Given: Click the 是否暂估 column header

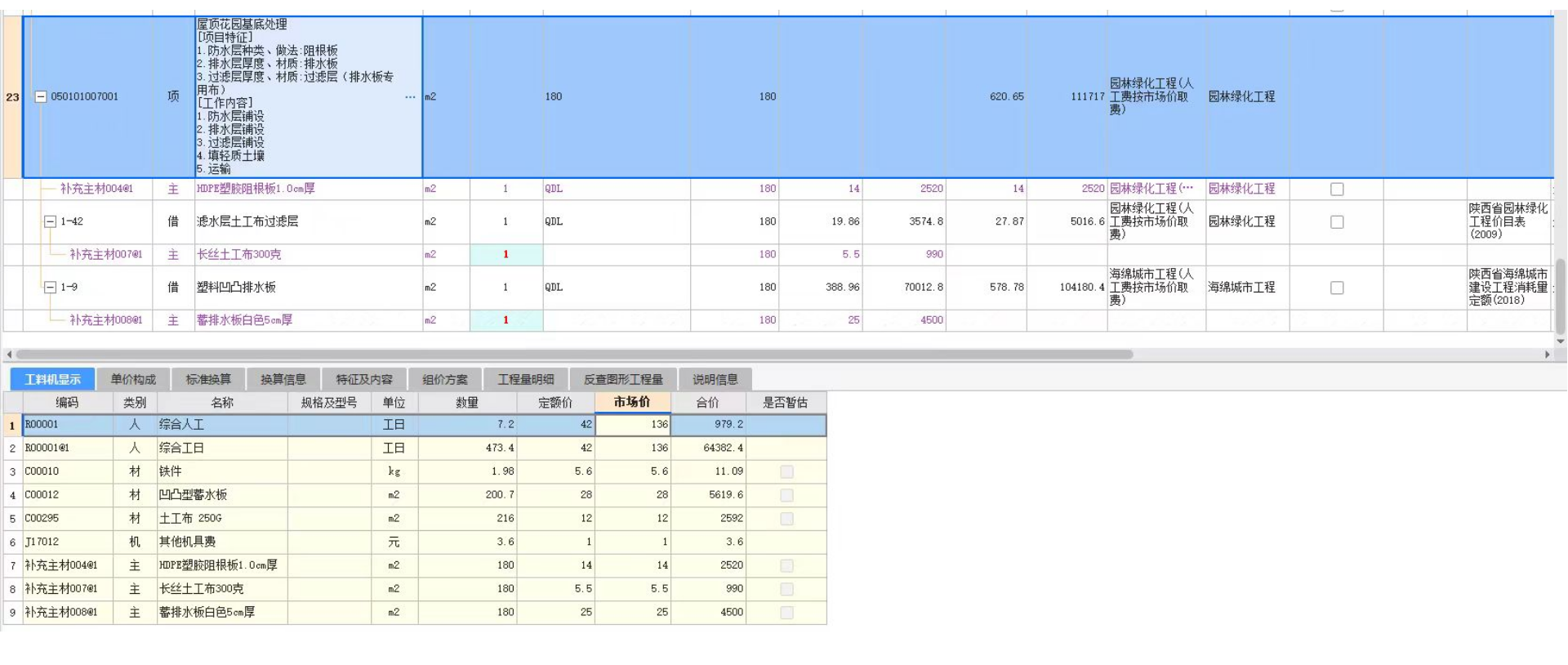Looking at the screenshot, I should point(786,403).
